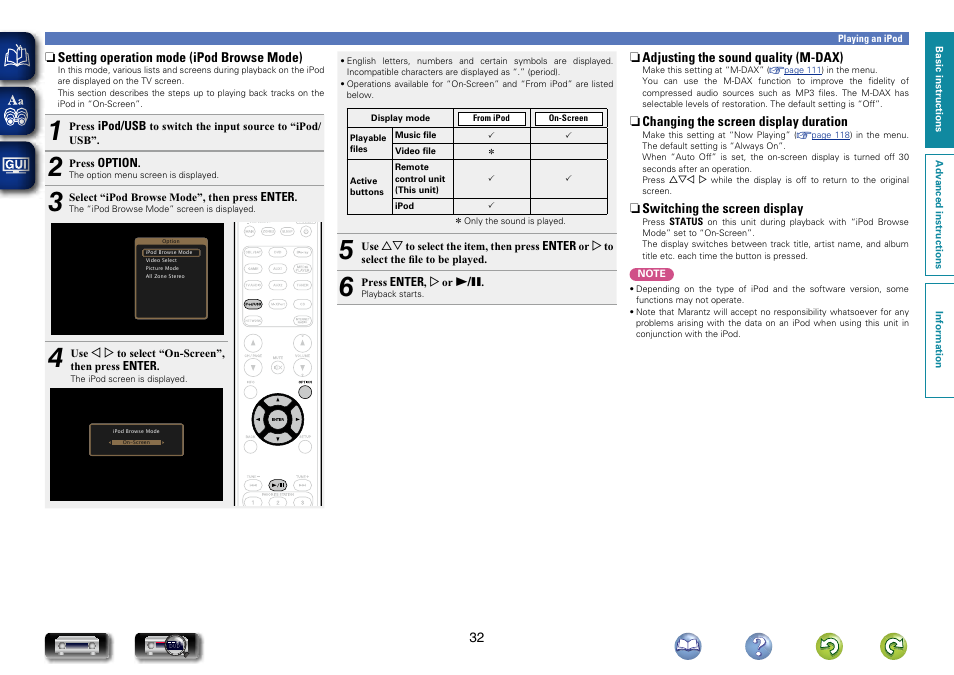The width and height of the screenshot is (954, 675).
Task: Click the pink NOTE label
Action: [651, 274]
